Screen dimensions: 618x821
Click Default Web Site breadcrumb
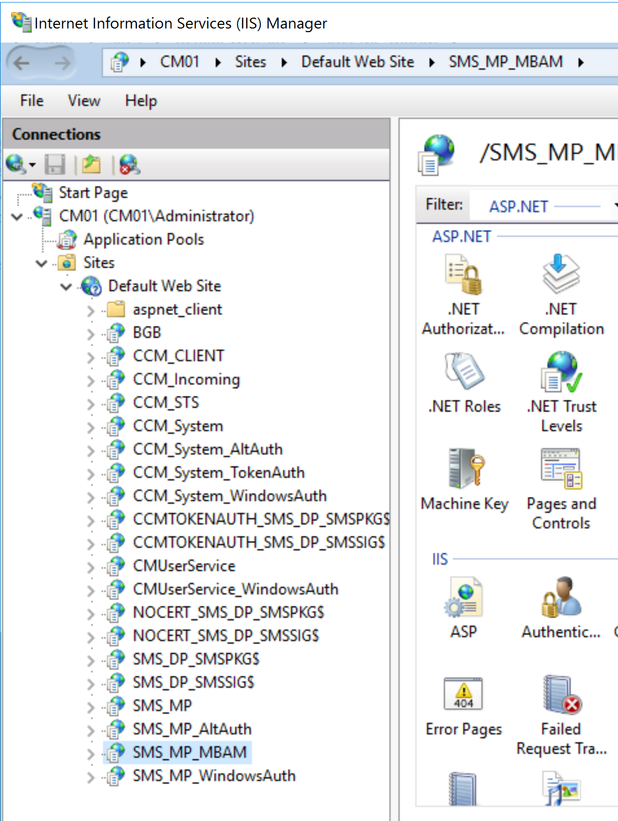click(357, 62)
